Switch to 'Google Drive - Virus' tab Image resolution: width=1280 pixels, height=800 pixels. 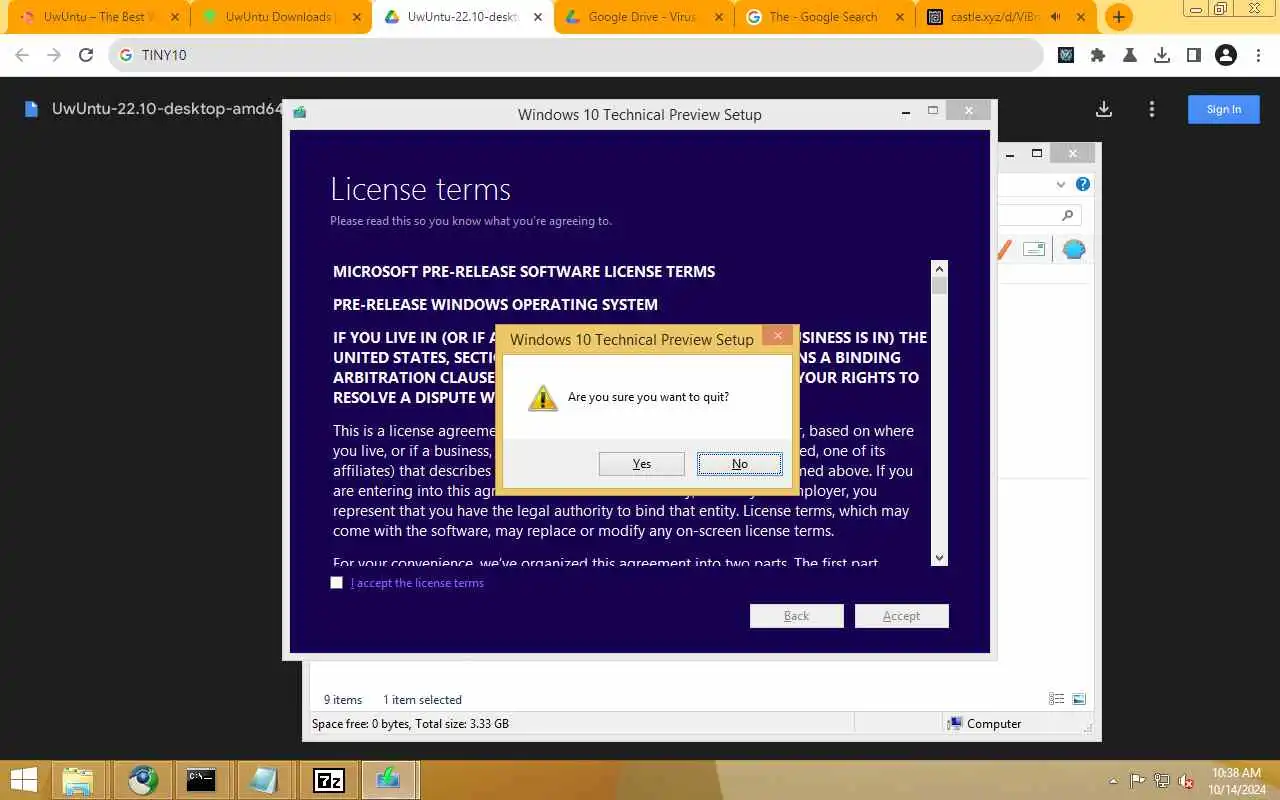(642, 17)
